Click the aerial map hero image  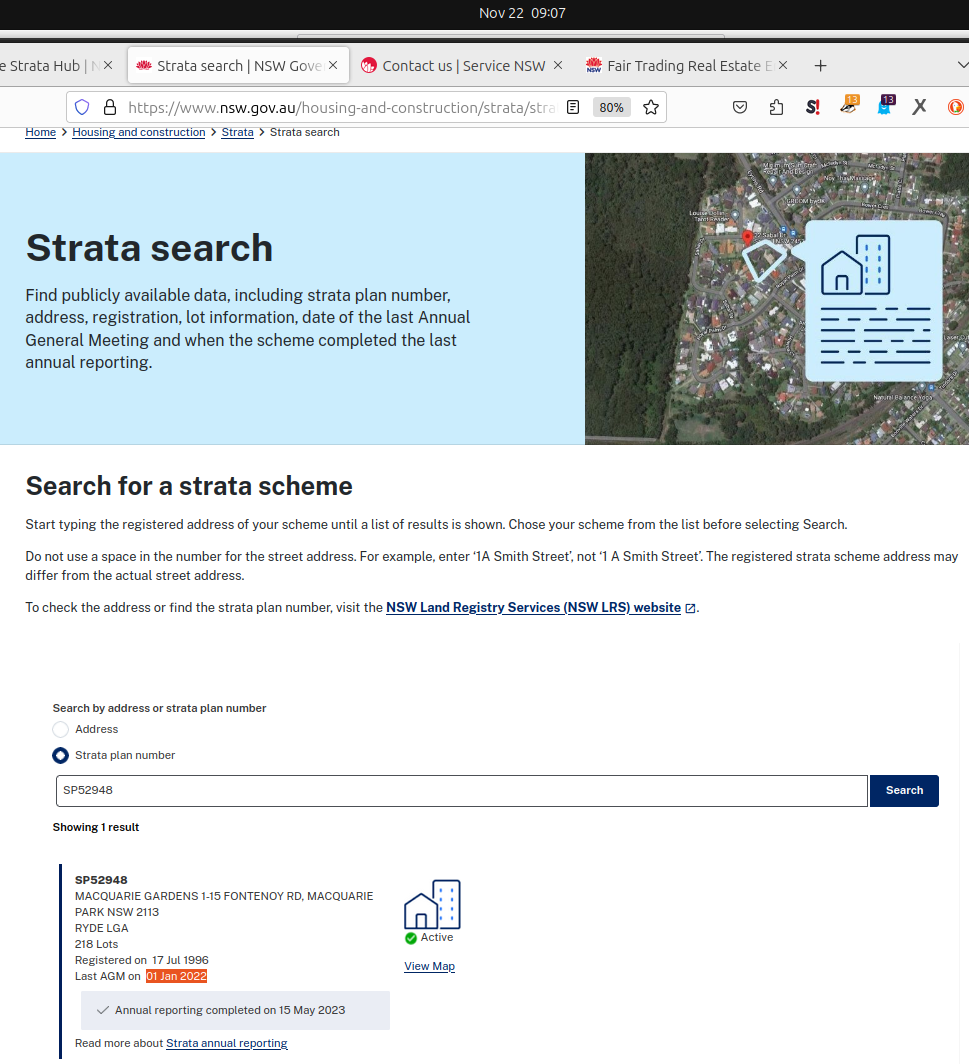click(x=777, y=299)
